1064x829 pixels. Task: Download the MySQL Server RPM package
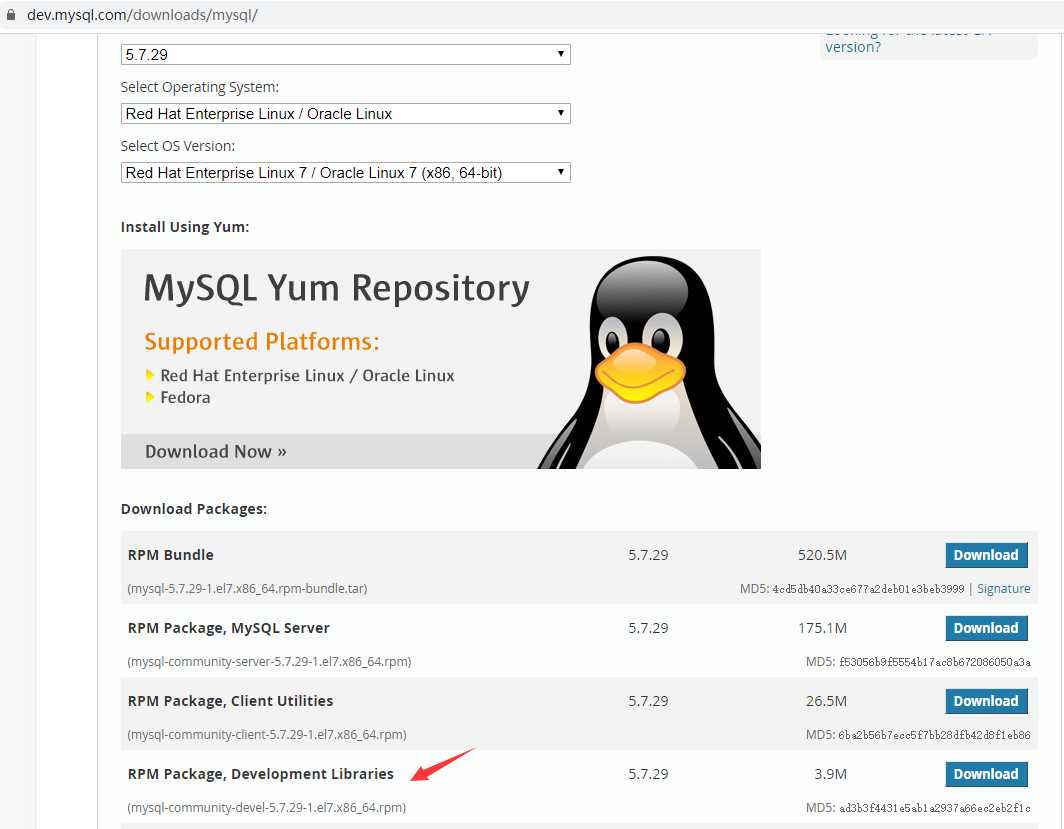point(986,628)
